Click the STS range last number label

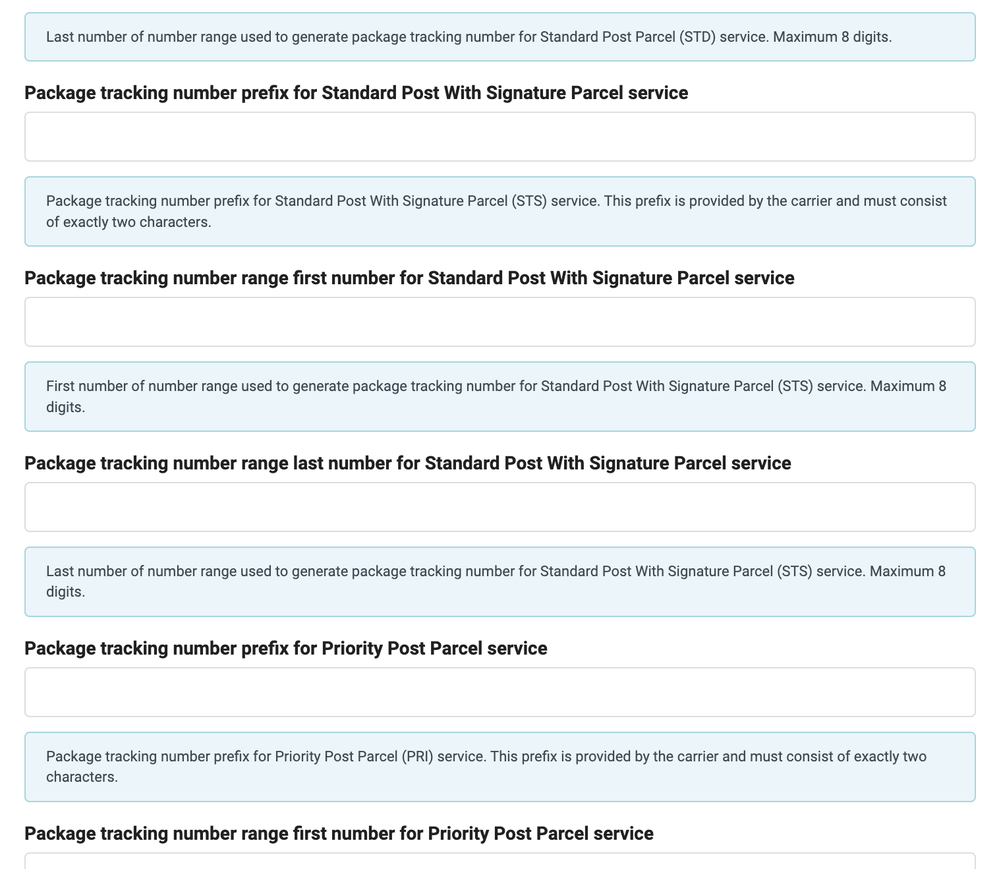coord(407,463)
